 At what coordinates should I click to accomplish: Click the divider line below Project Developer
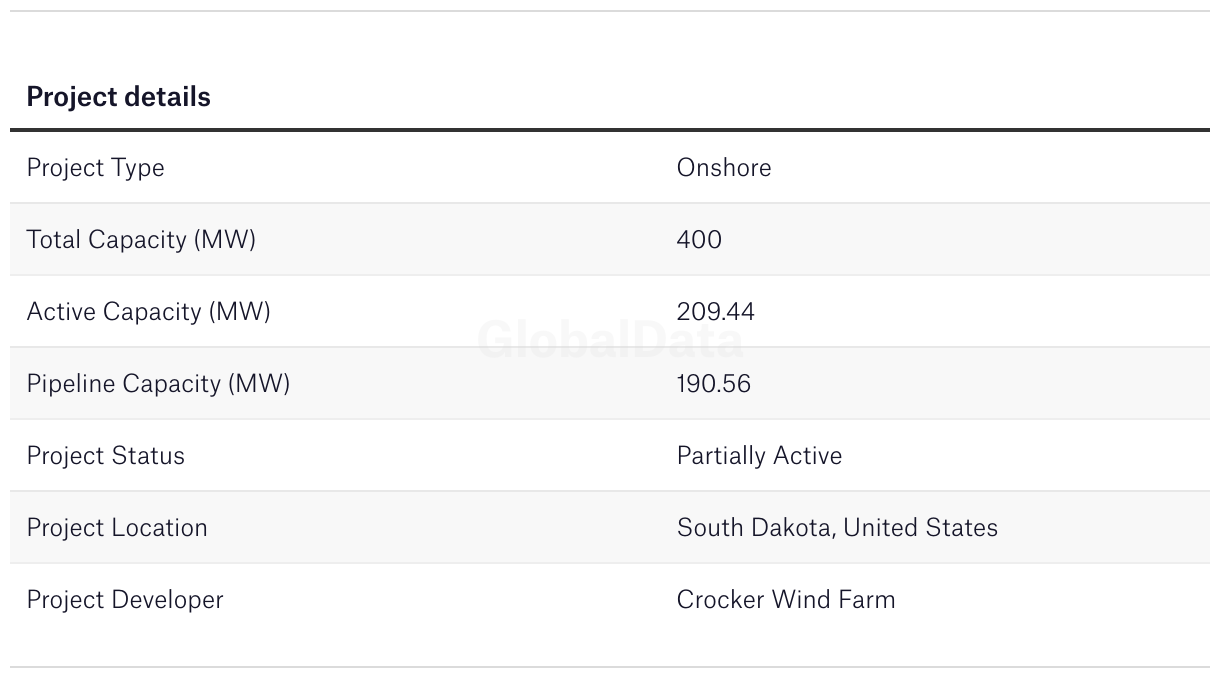point(610,667)
